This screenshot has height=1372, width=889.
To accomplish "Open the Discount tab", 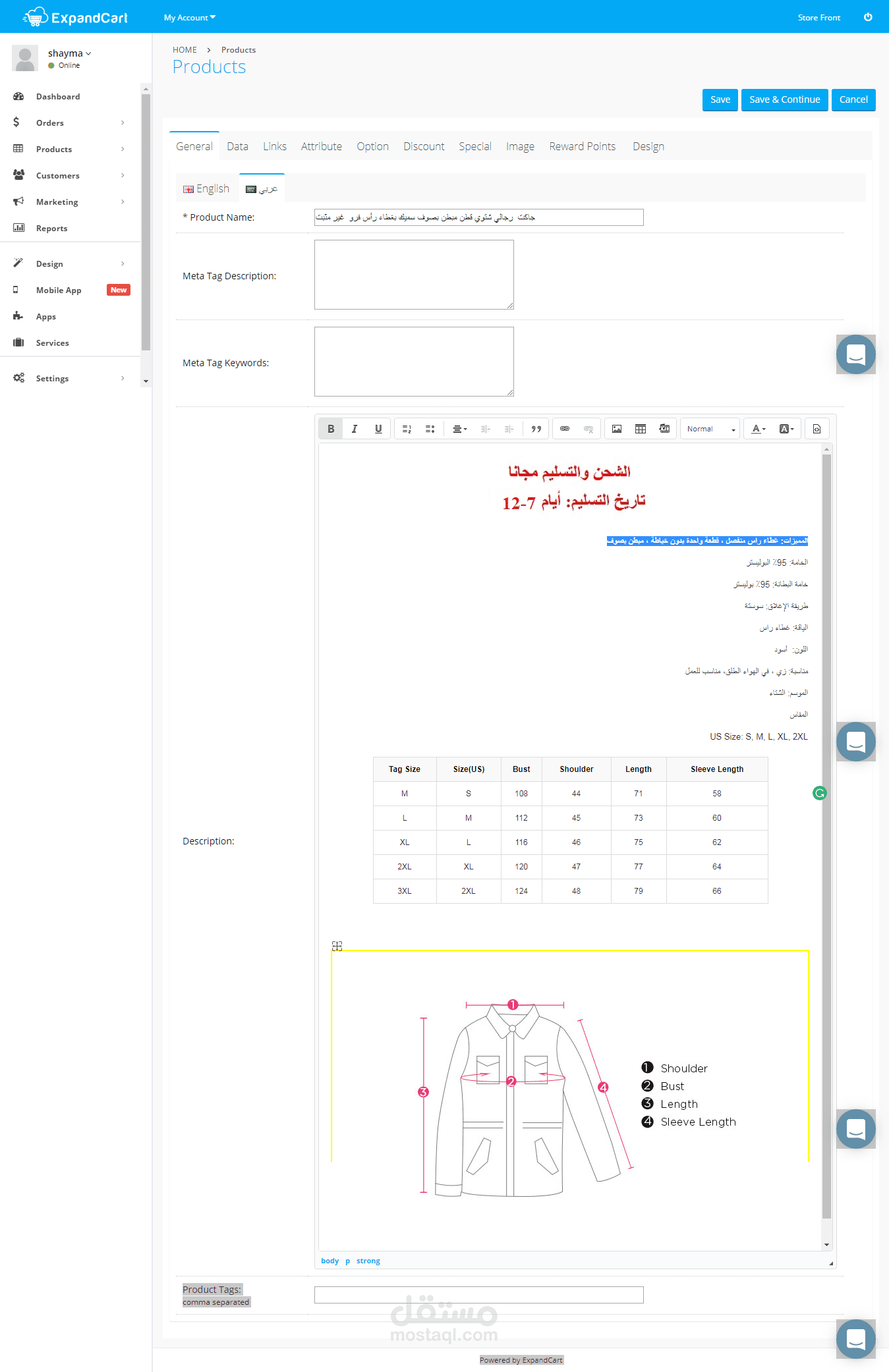I will [424, 146].
